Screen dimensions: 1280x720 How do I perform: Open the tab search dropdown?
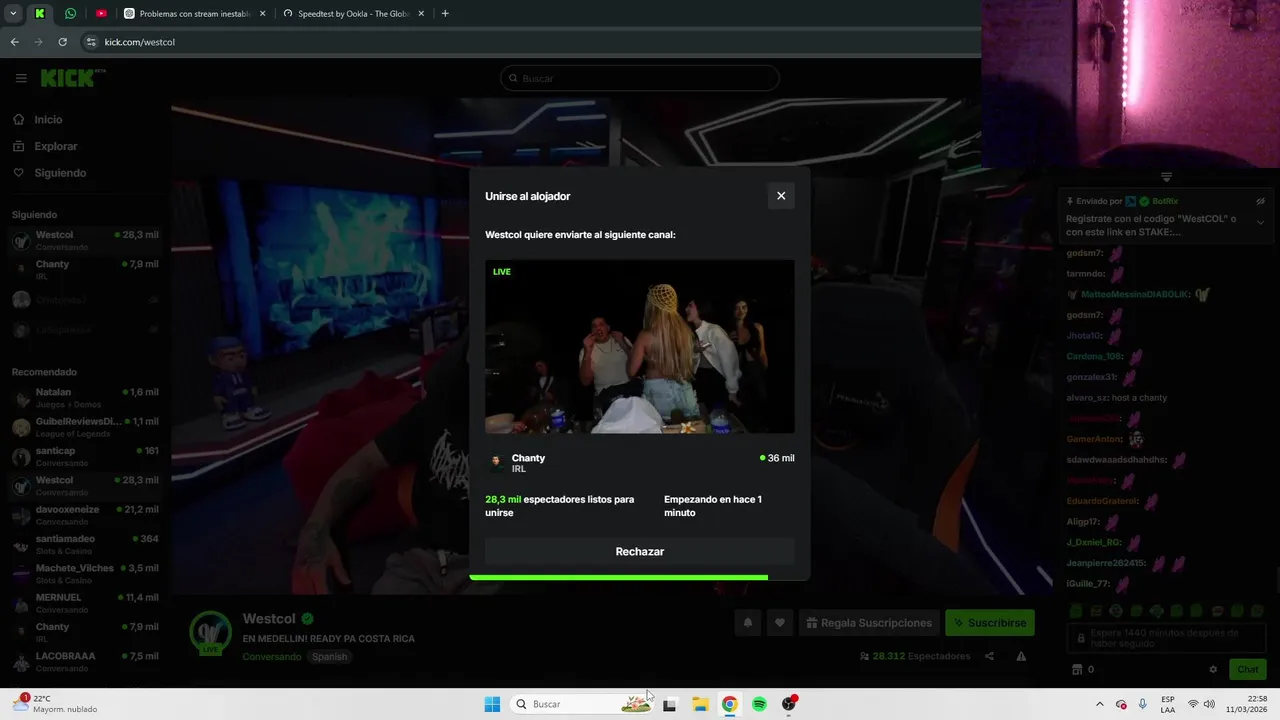(13, 14)
